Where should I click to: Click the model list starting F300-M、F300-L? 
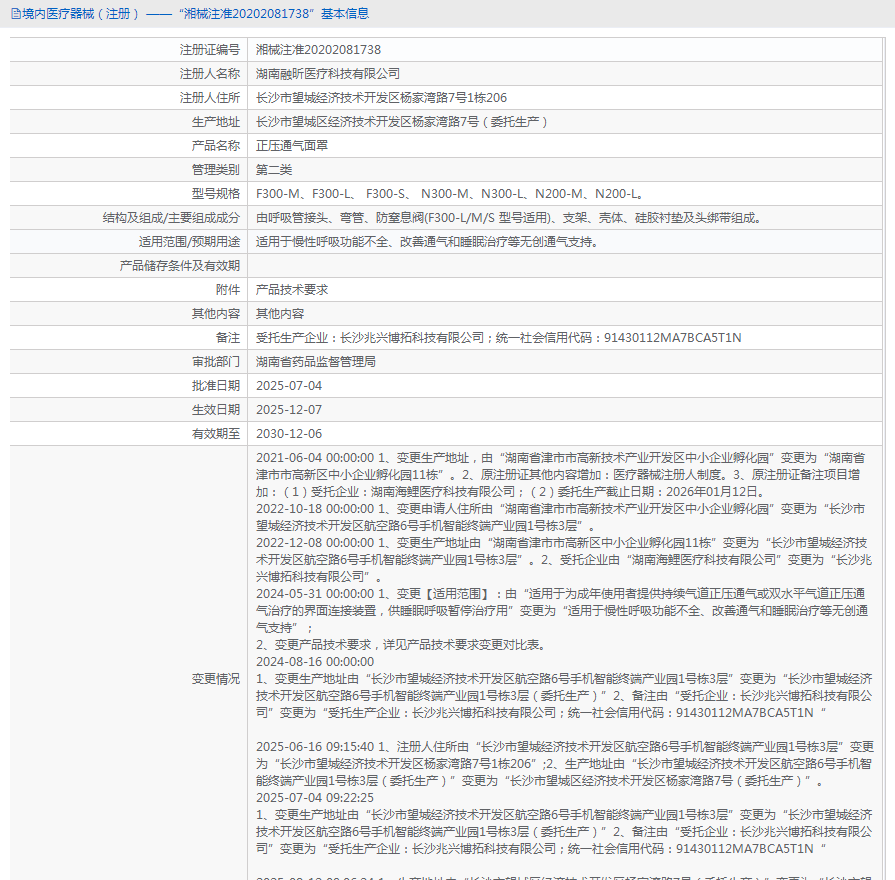pyautogui.click(x=450, y=193)
